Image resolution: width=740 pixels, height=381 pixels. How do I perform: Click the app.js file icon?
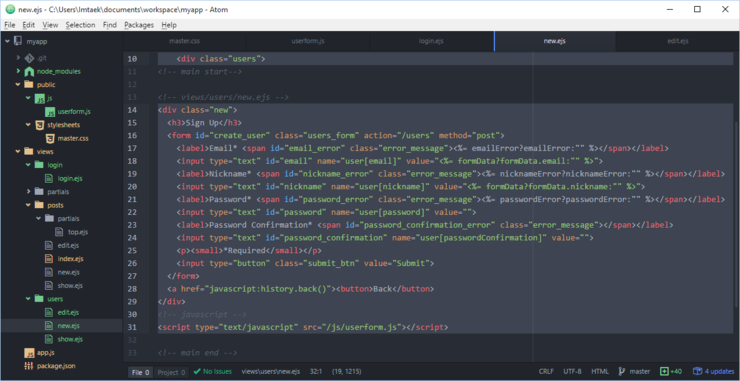29,353
